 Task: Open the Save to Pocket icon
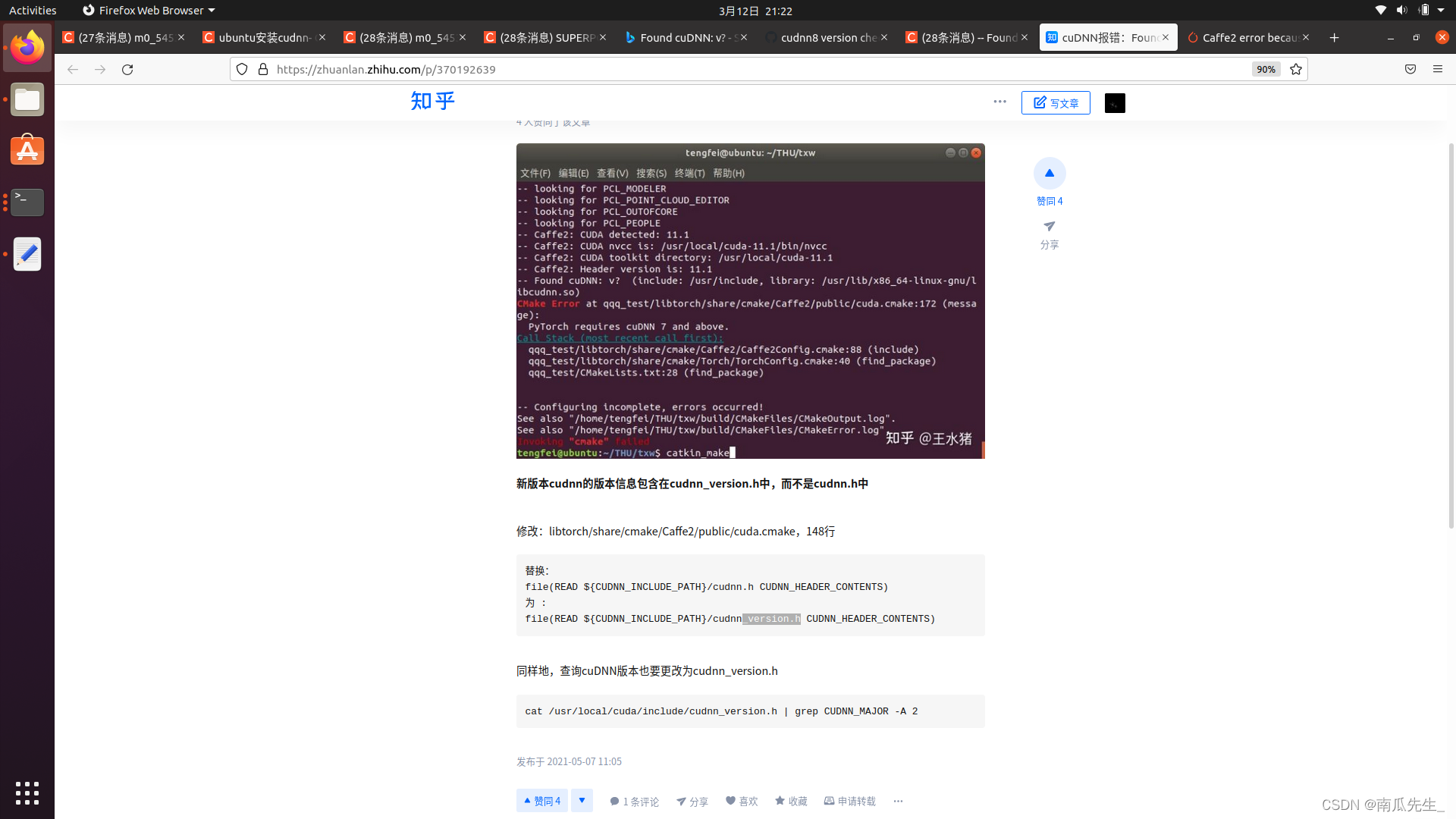click(x=1410, y=69)
